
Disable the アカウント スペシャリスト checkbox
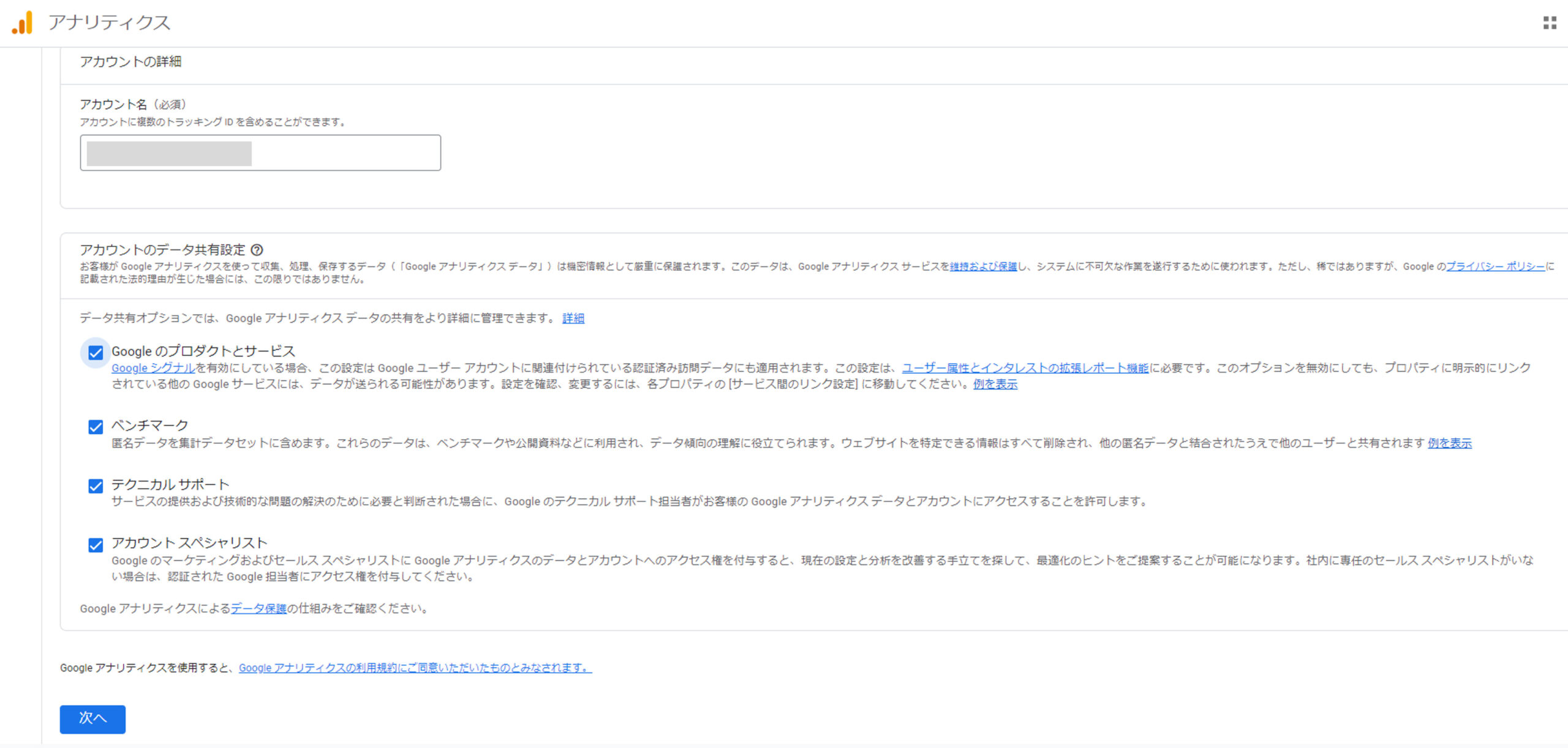pos(96,545)
